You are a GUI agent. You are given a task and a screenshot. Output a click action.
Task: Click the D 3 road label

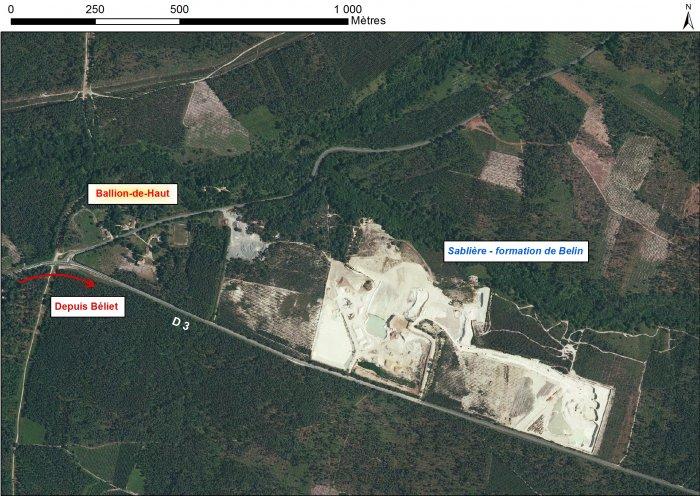click(x=181, y=324)
